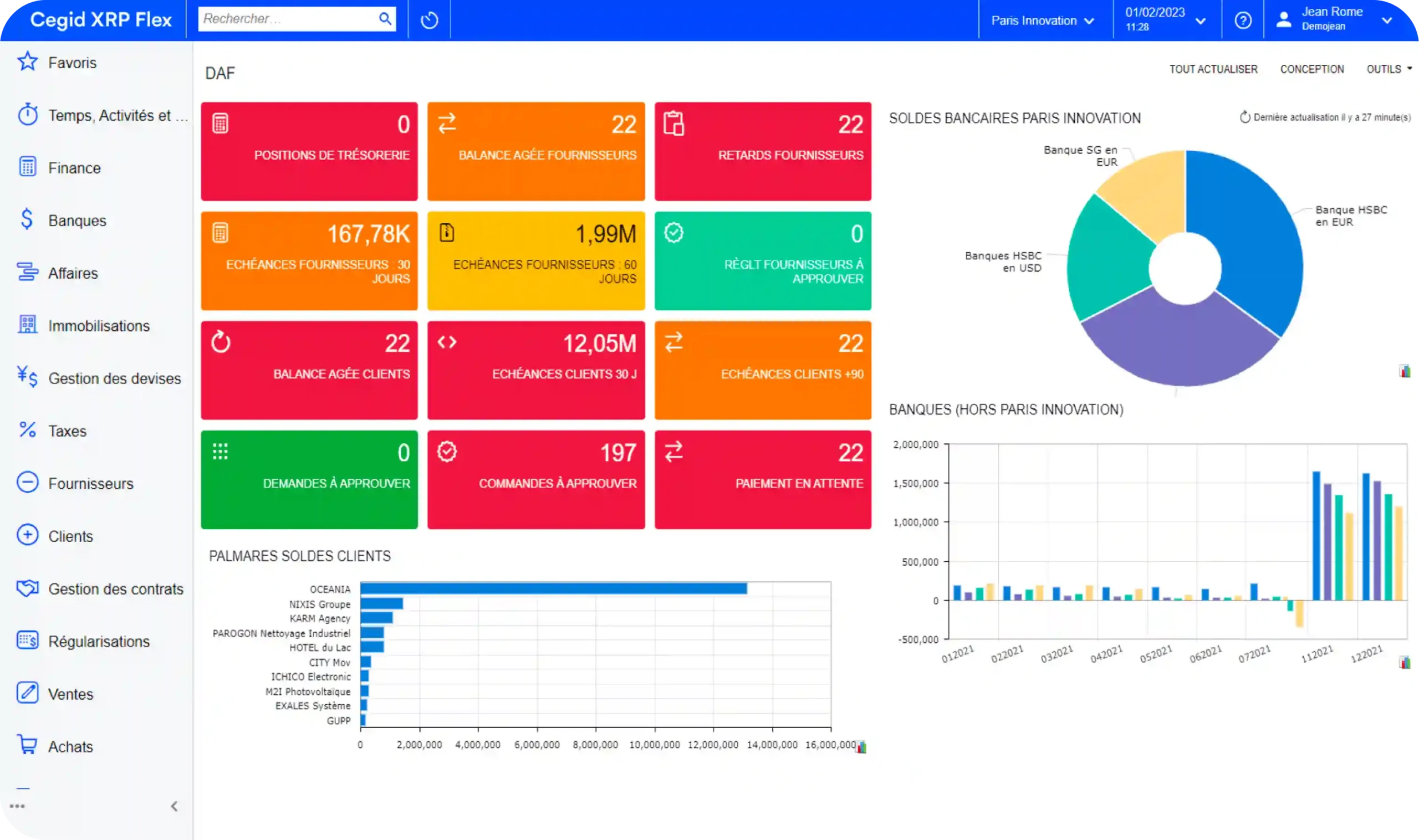Open the Finance menu item
The height and width of the screenshot is (840, 1419).
74,168
